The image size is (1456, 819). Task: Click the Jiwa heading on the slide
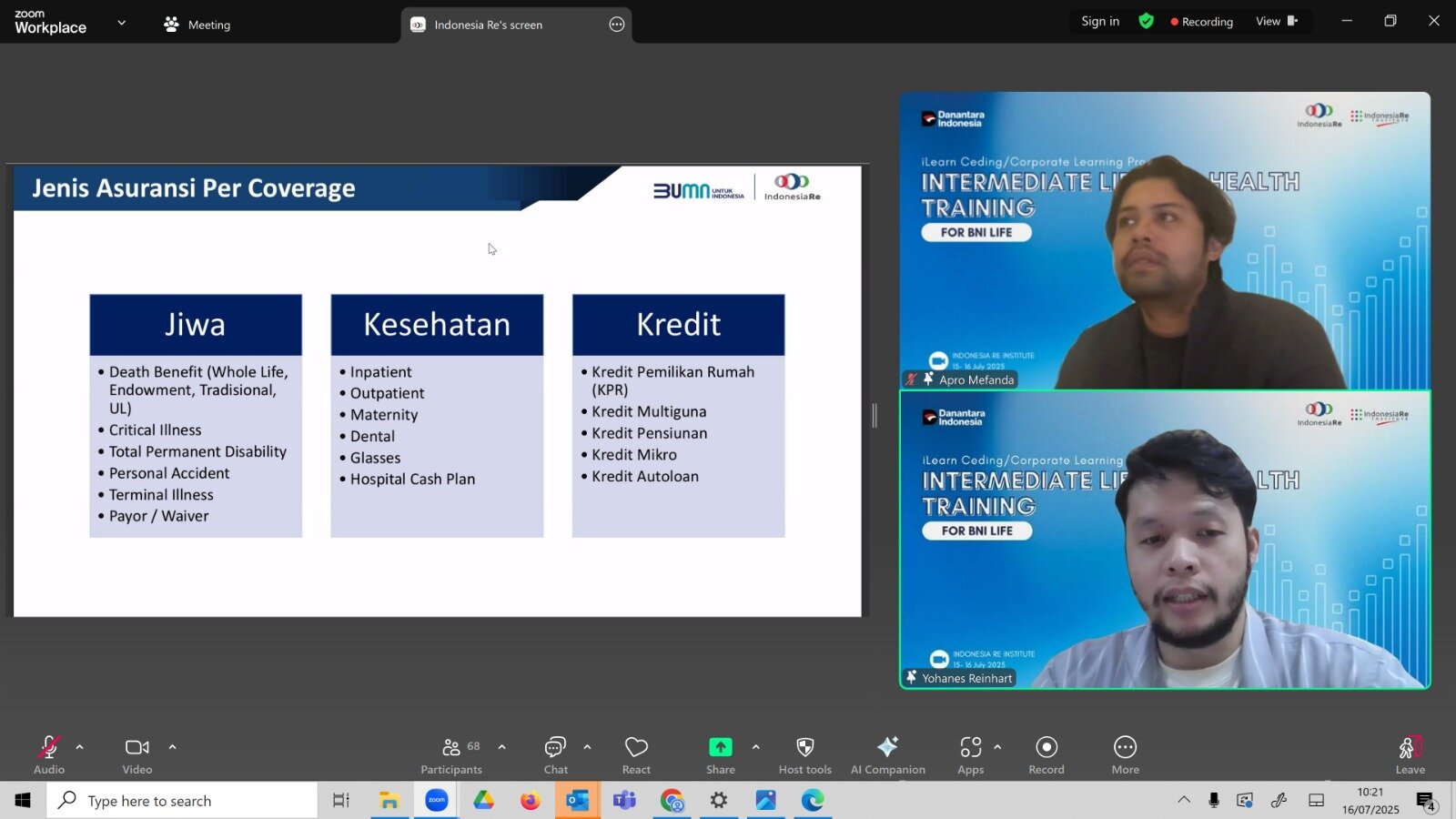pos(195,325)
